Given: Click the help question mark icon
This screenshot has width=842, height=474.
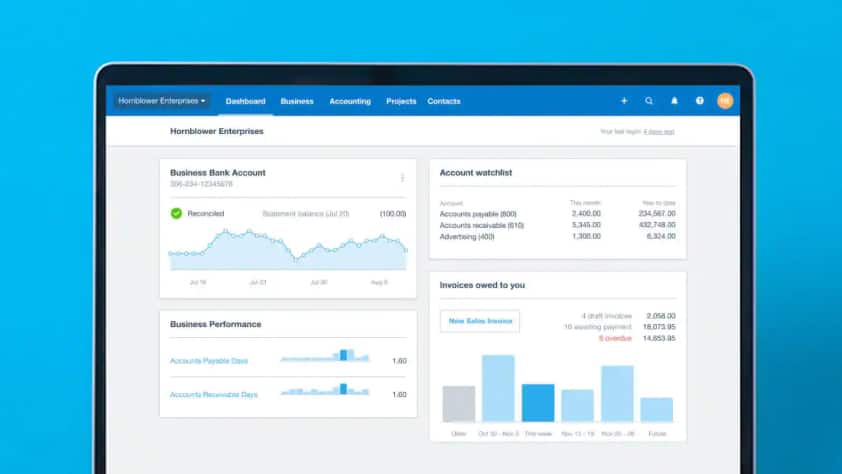Looking at the screenshot, I should (x=700, y=101).
